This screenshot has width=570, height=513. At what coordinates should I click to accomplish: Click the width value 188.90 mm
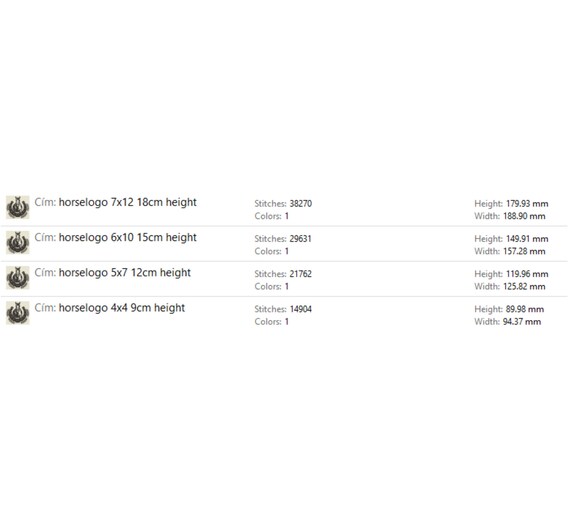[524, 216]
